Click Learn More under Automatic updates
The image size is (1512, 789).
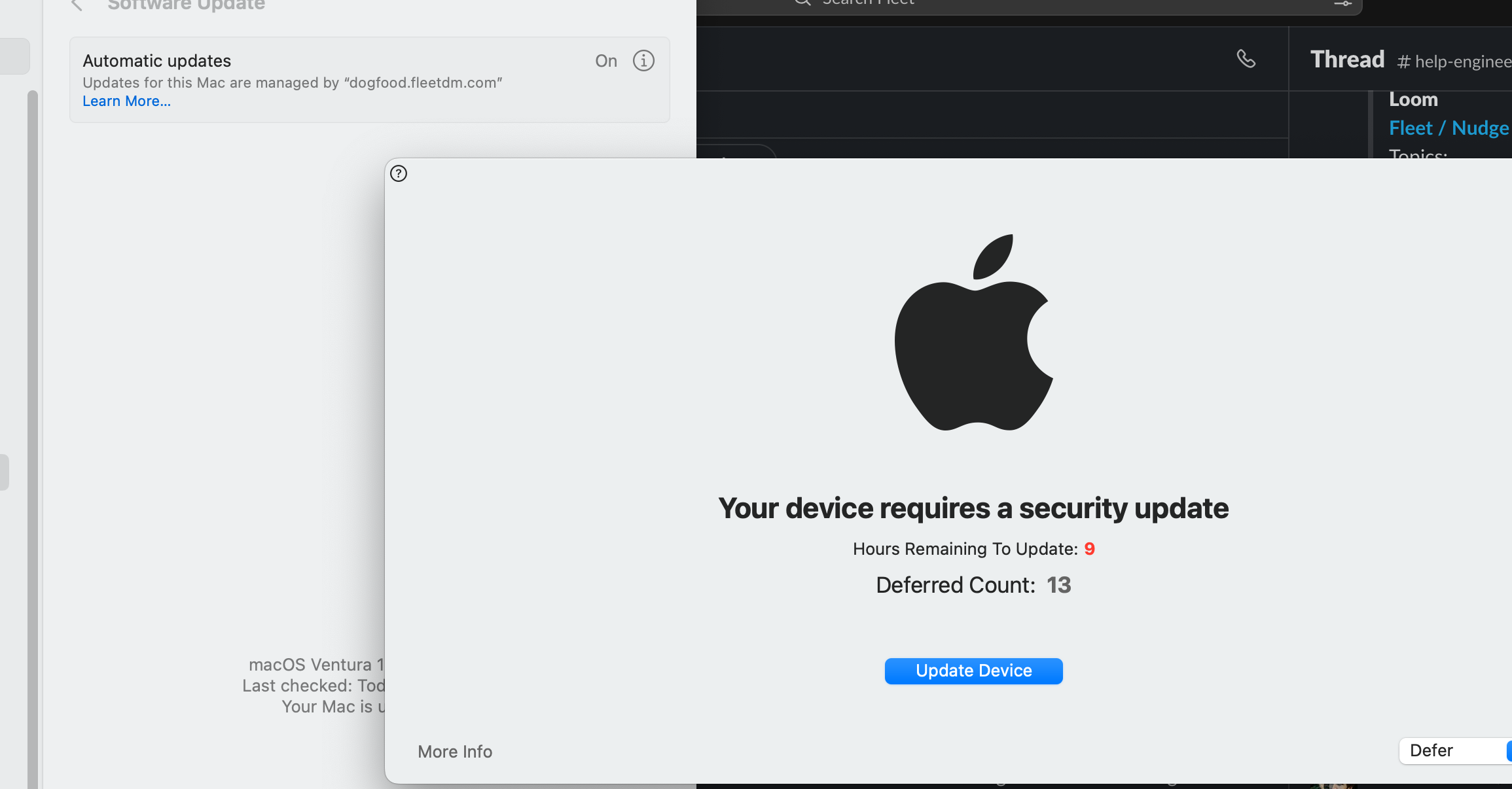tap(126, 101)
